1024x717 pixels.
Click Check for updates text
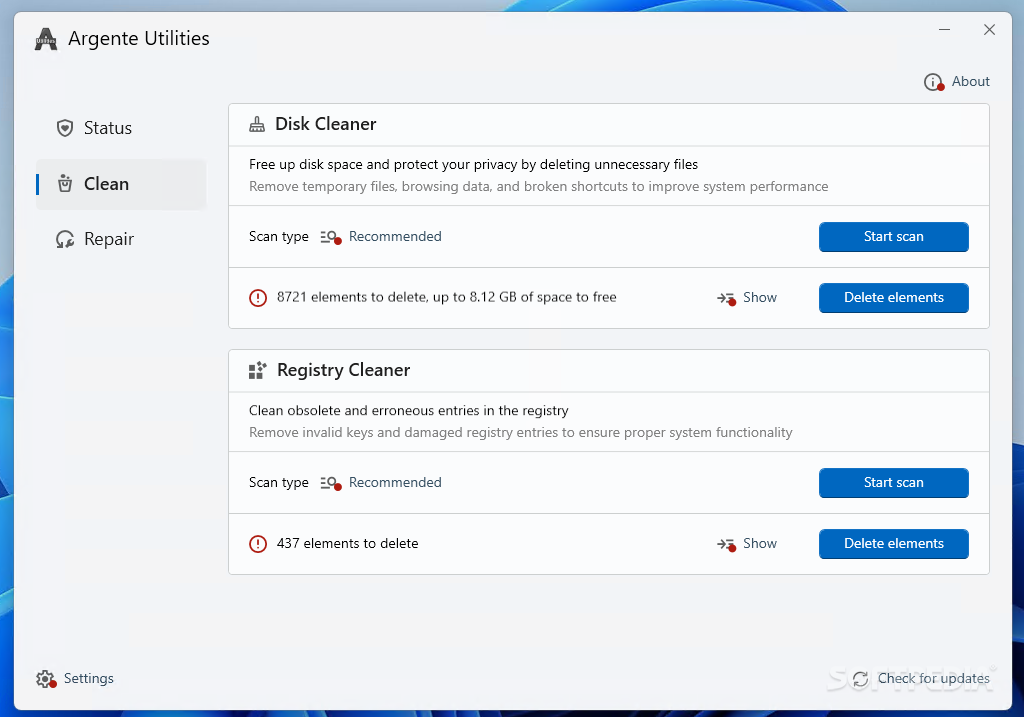tap(933, 678)
